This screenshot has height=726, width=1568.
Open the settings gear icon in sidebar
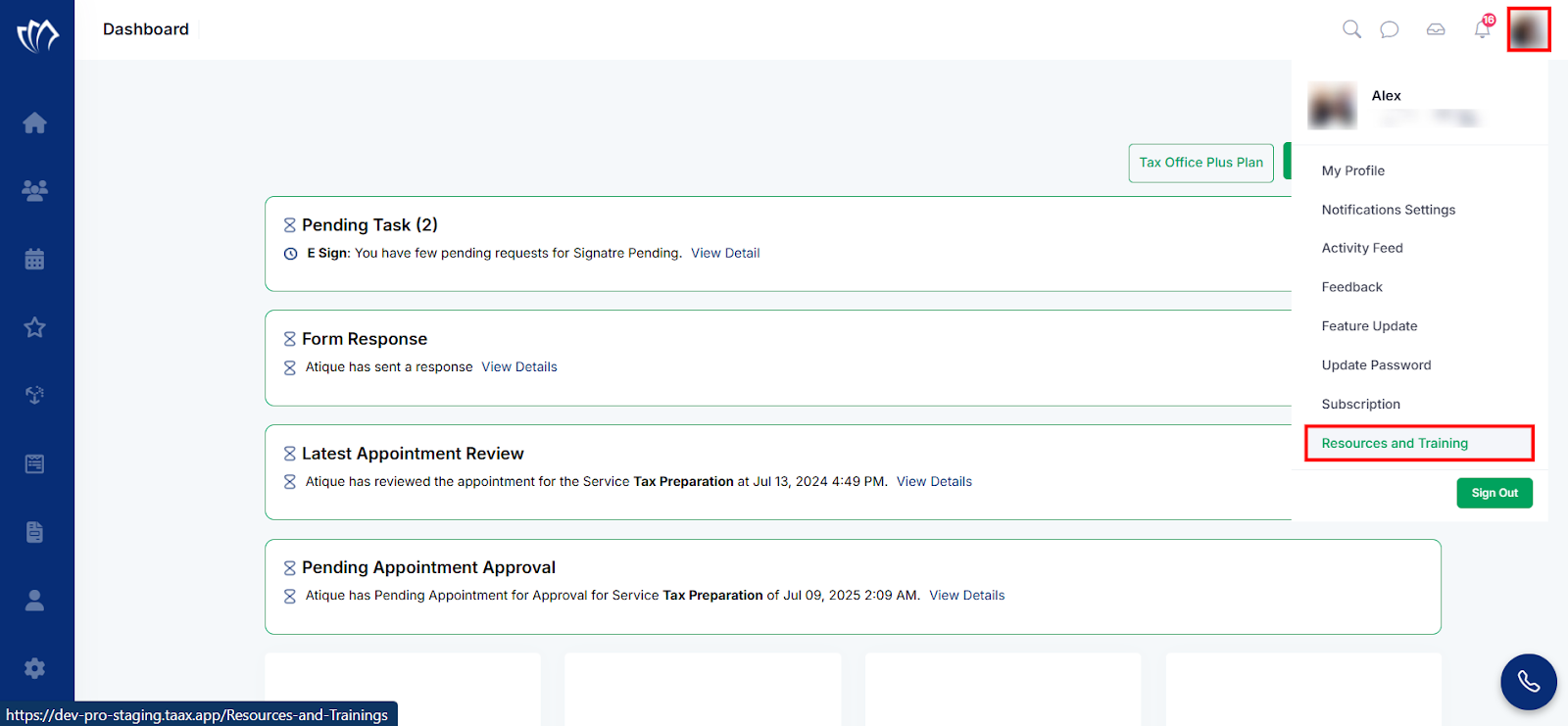point(35,668)
